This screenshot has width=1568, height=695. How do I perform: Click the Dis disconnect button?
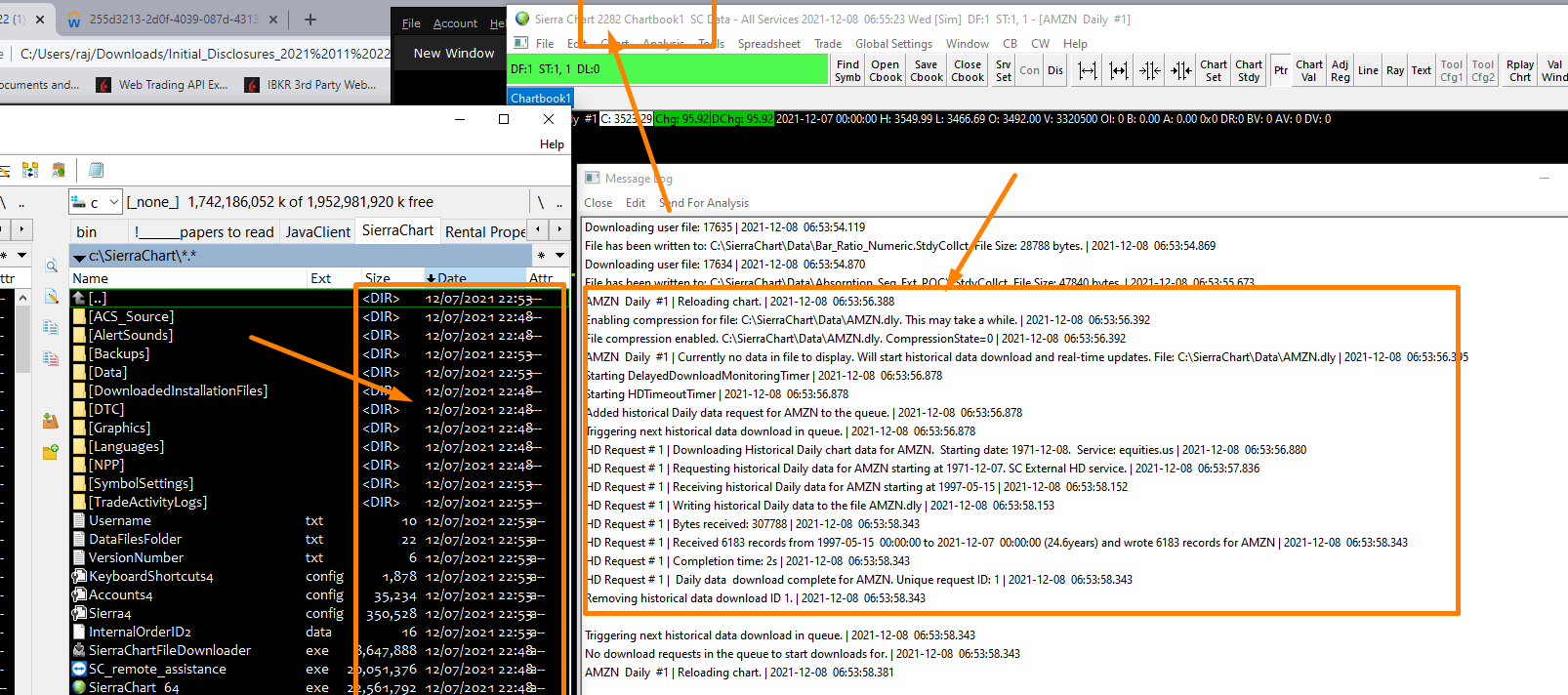click(x=1055, y=70)
